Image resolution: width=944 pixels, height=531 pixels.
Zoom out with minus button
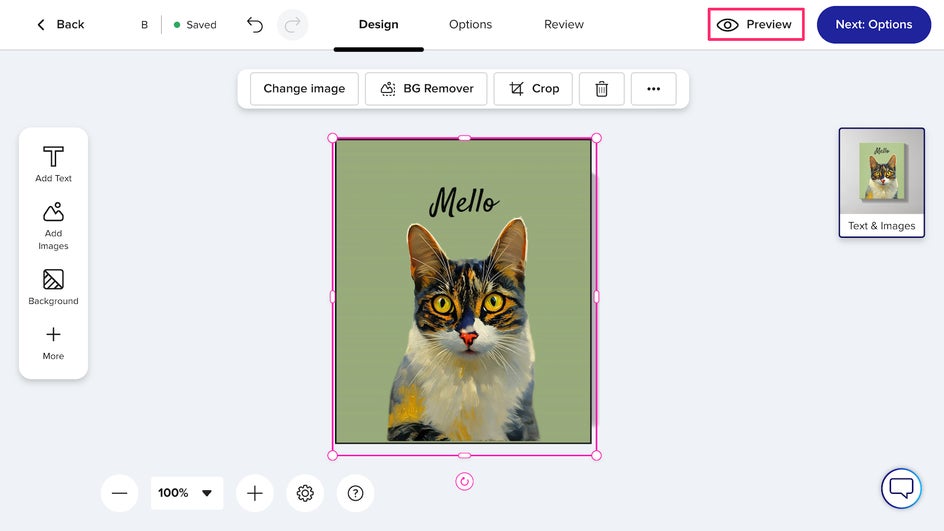[120, 493]
